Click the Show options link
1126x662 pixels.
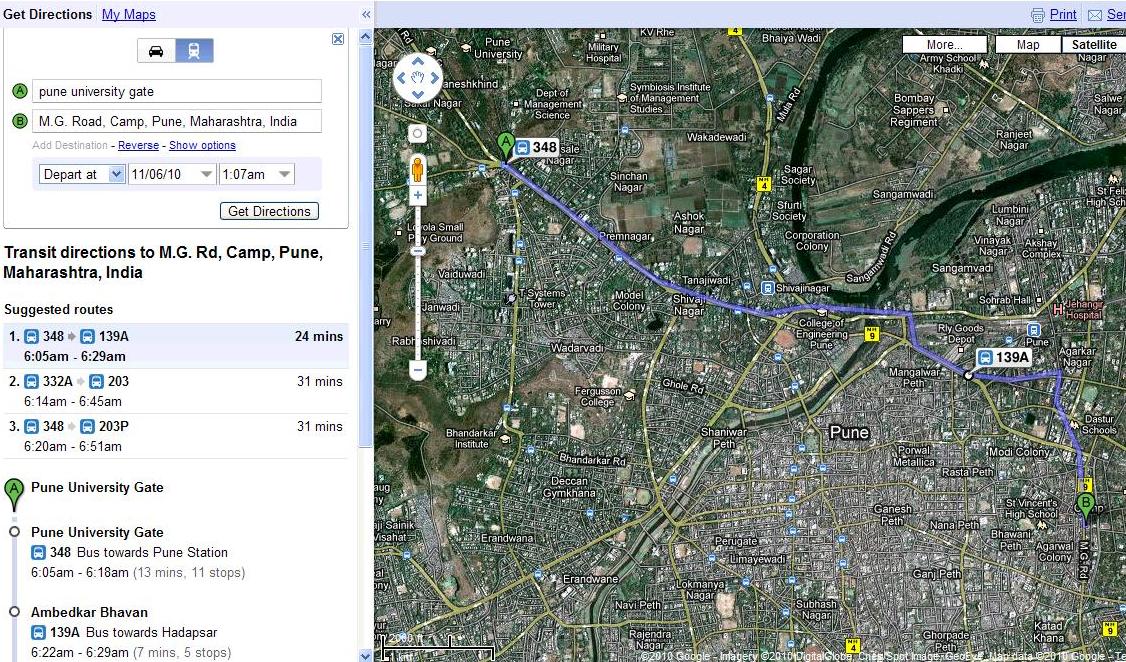click(203, 145)
